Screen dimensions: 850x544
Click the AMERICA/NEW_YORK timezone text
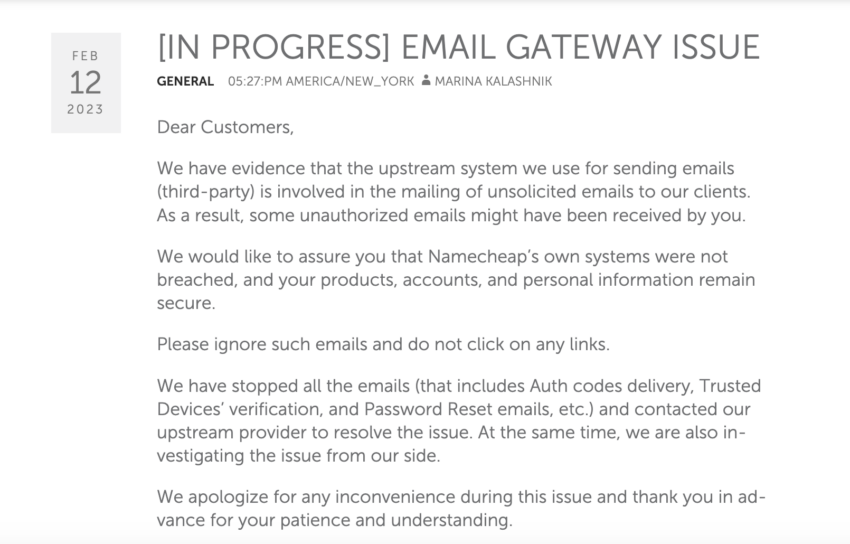(350, 81)
